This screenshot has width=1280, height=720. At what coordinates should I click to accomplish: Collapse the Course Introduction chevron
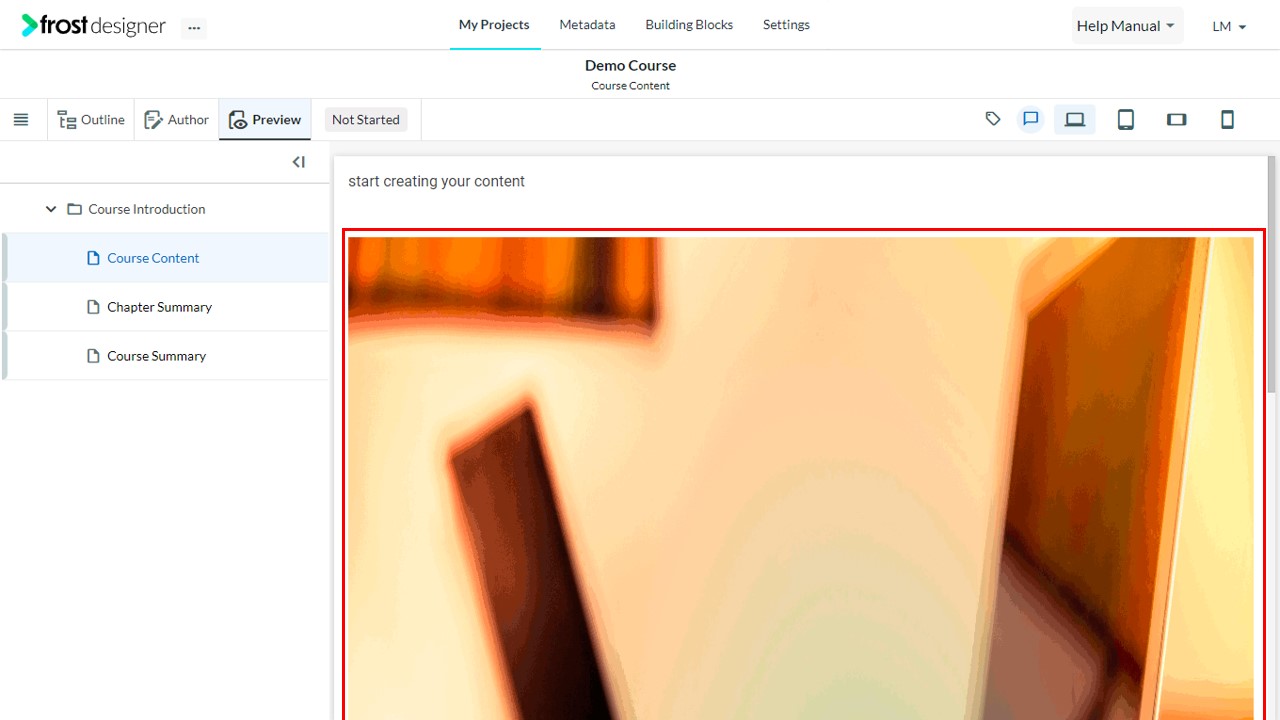point(51,209)
